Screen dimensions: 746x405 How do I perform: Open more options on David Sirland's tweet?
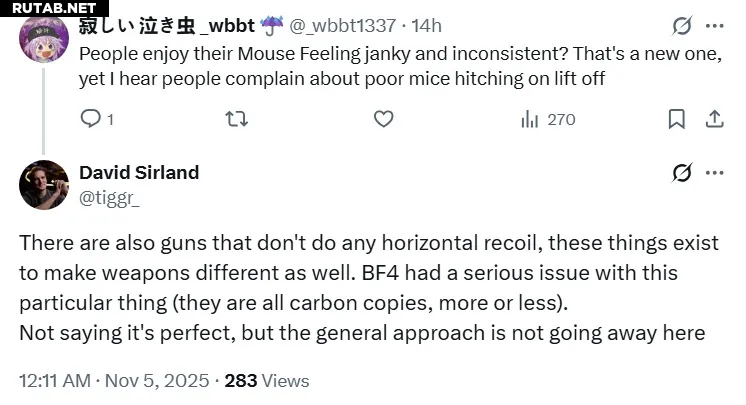pyautogui.click(x=715, y=173)
